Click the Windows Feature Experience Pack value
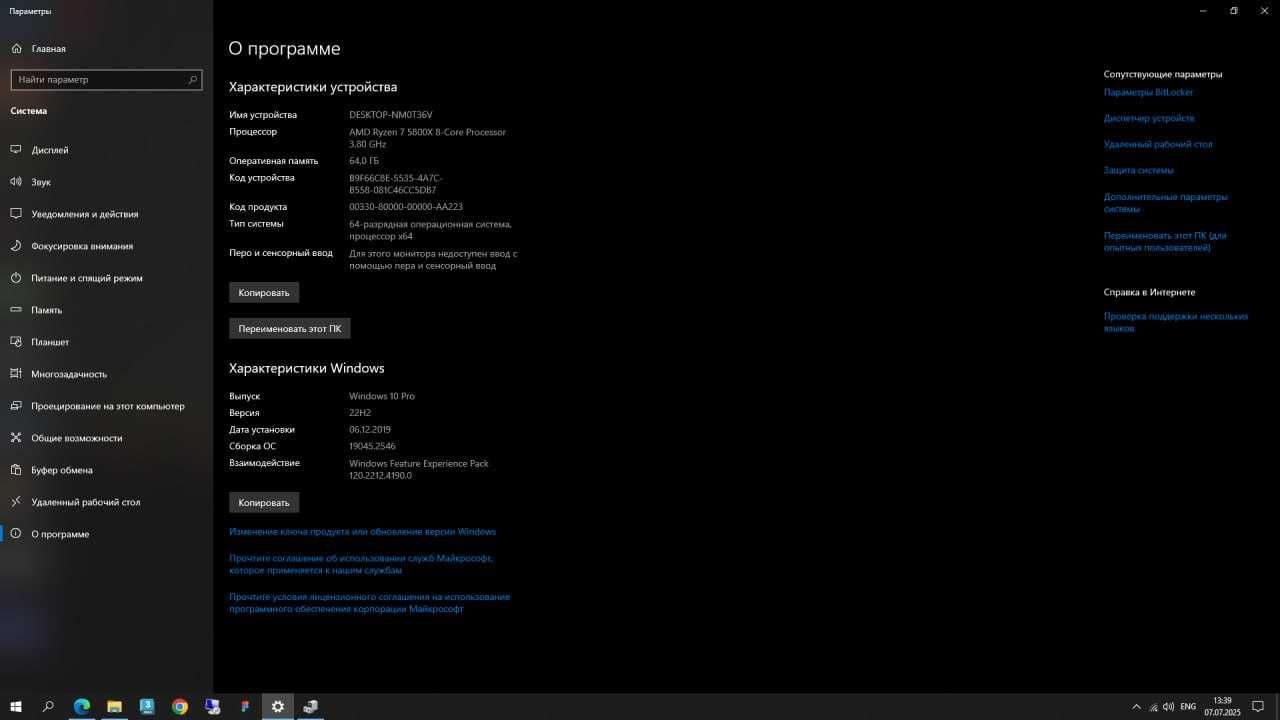 click(419, 470)
